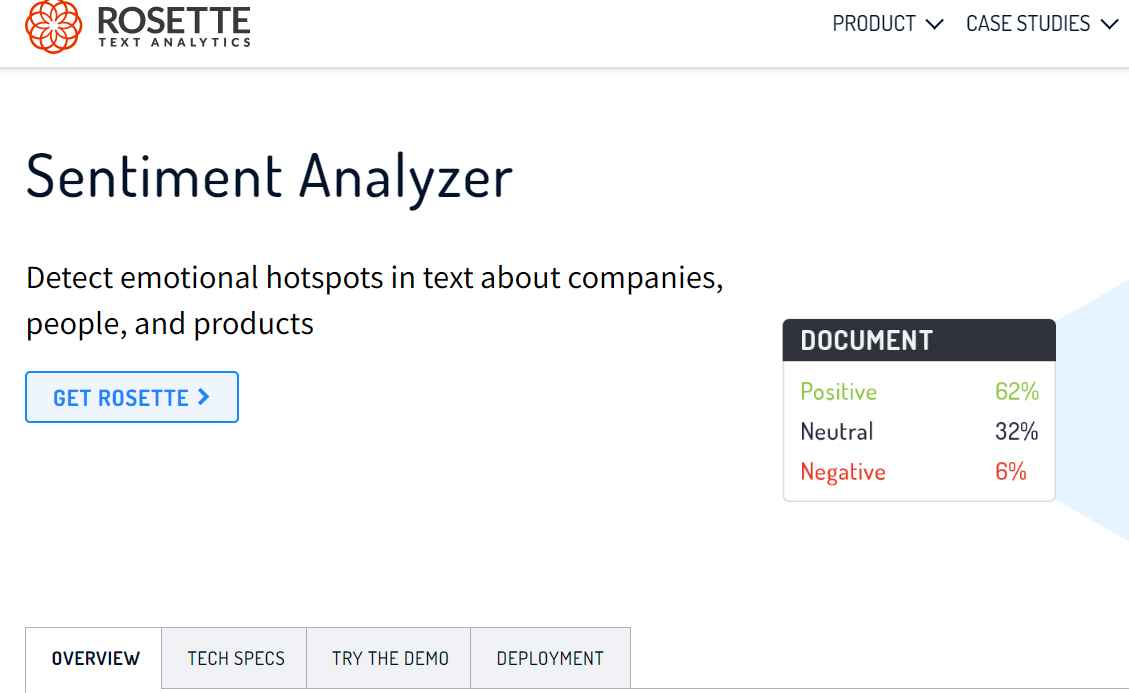Viewport: 1129px width, 693px height.
Task: Go to the DEPLOYMENT tab
Action: [551, 658]
